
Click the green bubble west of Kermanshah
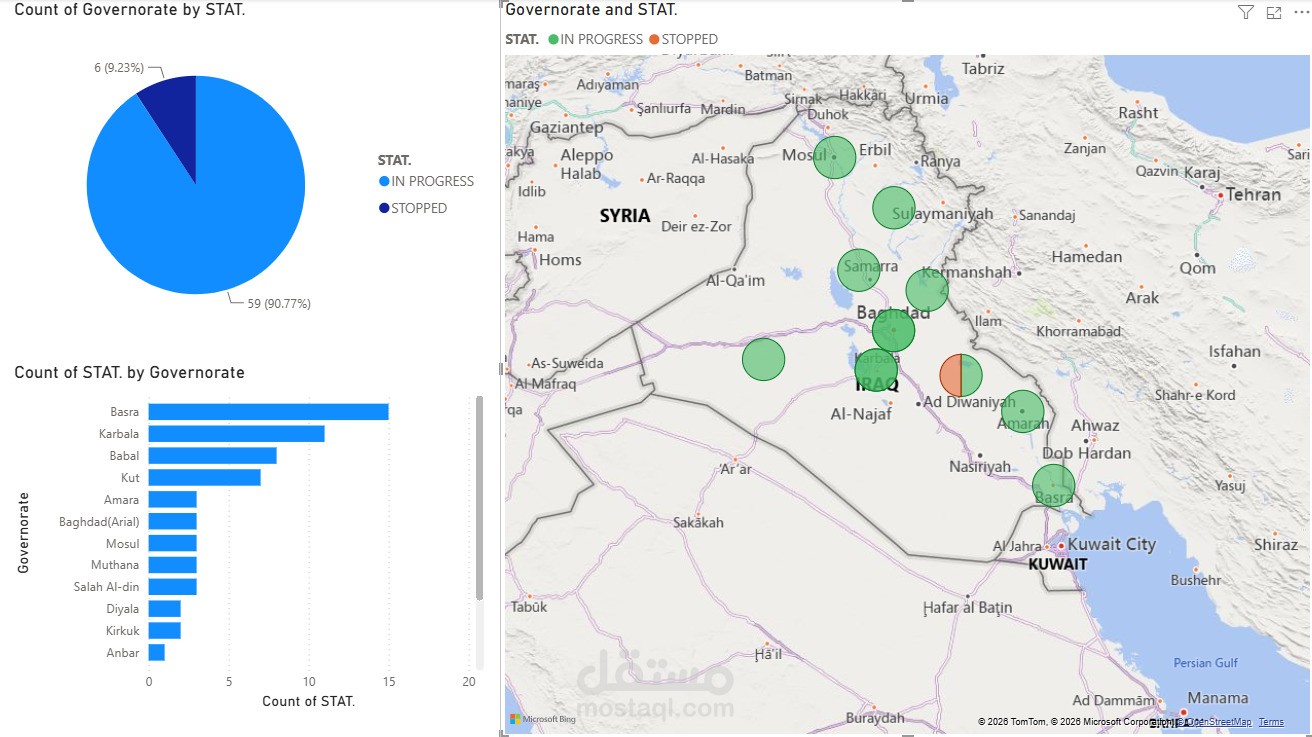(927, 290)
